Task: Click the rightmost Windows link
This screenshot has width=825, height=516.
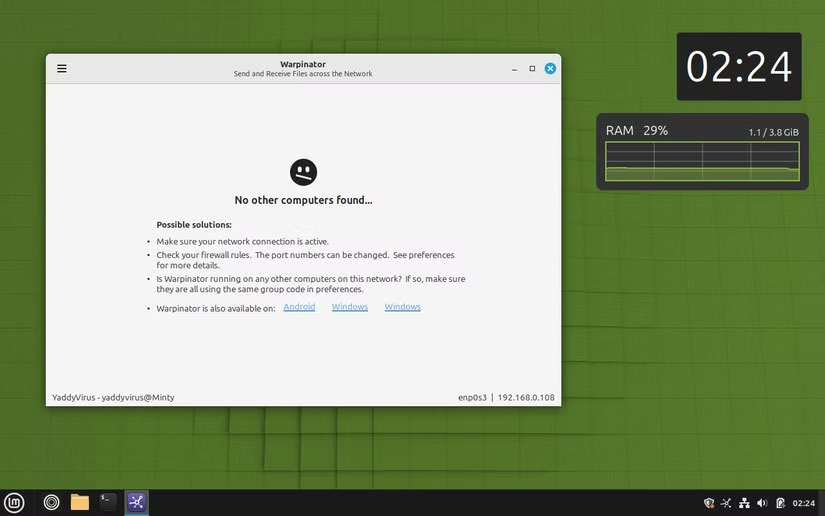Action: click(402, 307)
